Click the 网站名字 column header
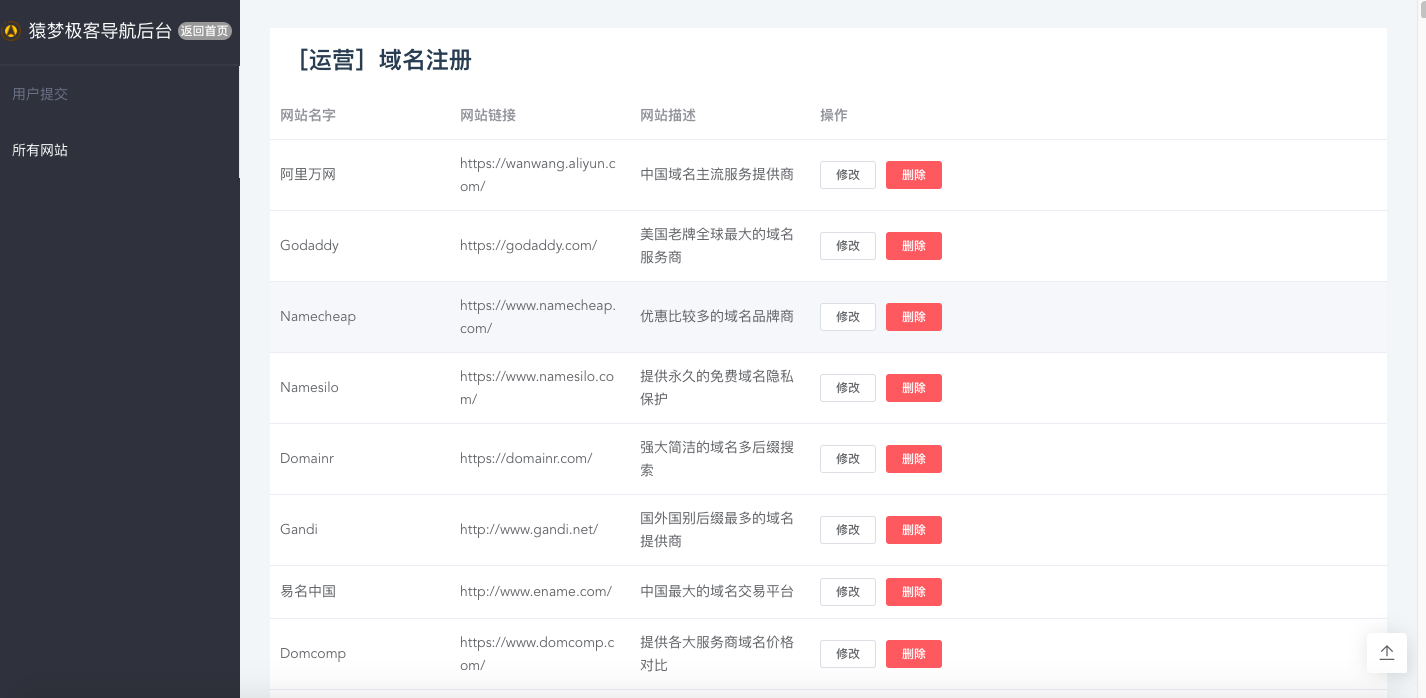This screenshot has height=698, width=1426. (x=308, y=115)
